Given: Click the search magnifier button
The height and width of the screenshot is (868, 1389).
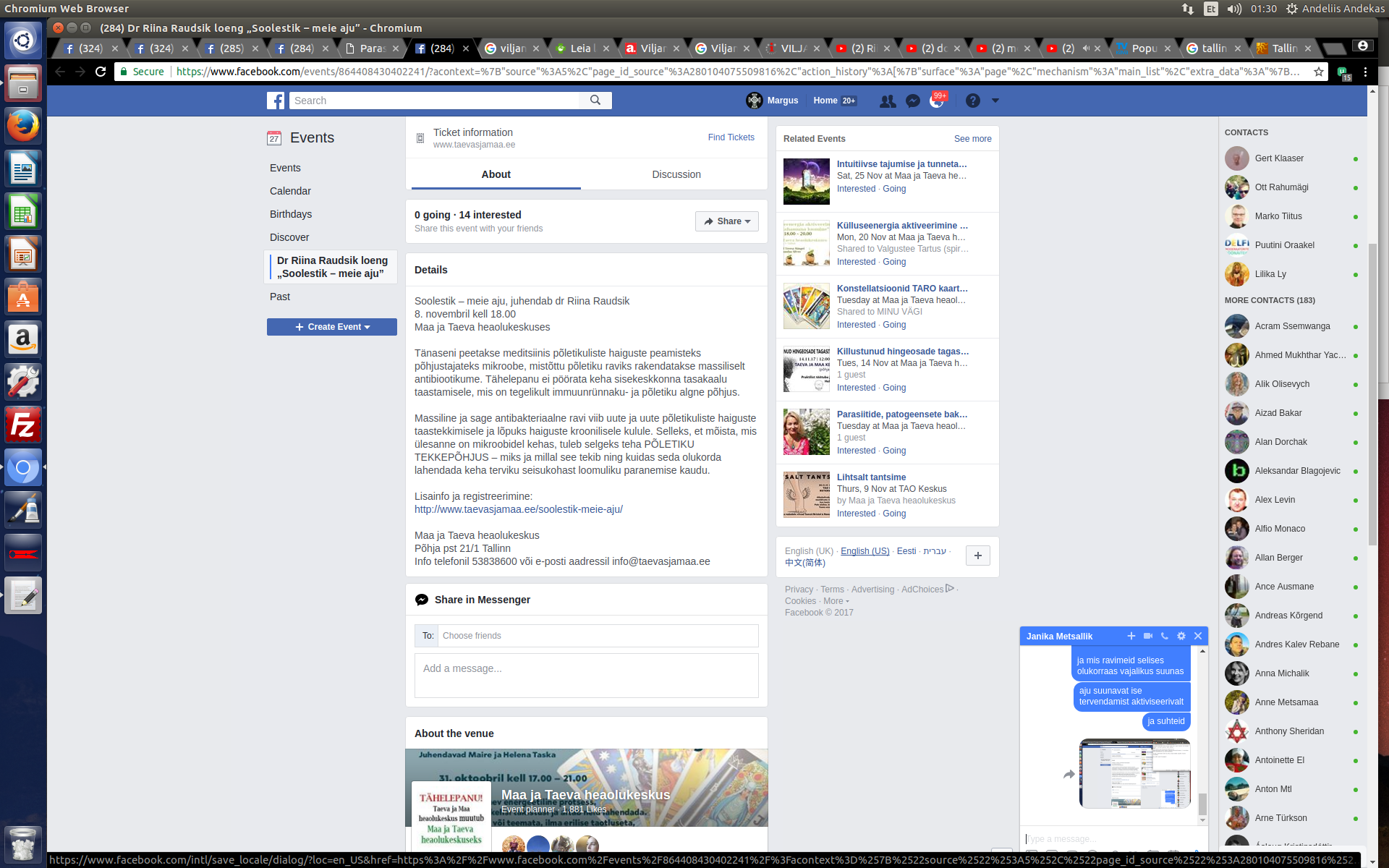Looking at the screenshot, I should (595, 101).
